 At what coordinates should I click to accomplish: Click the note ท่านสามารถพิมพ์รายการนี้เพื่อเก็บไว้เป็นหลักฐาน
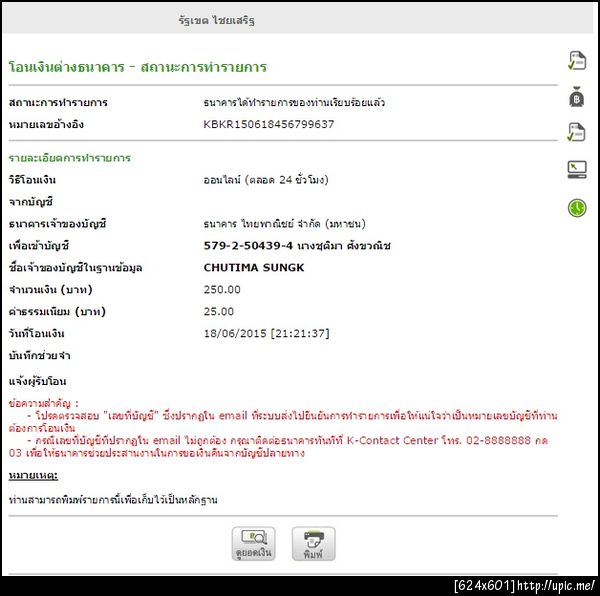point(113,500)
